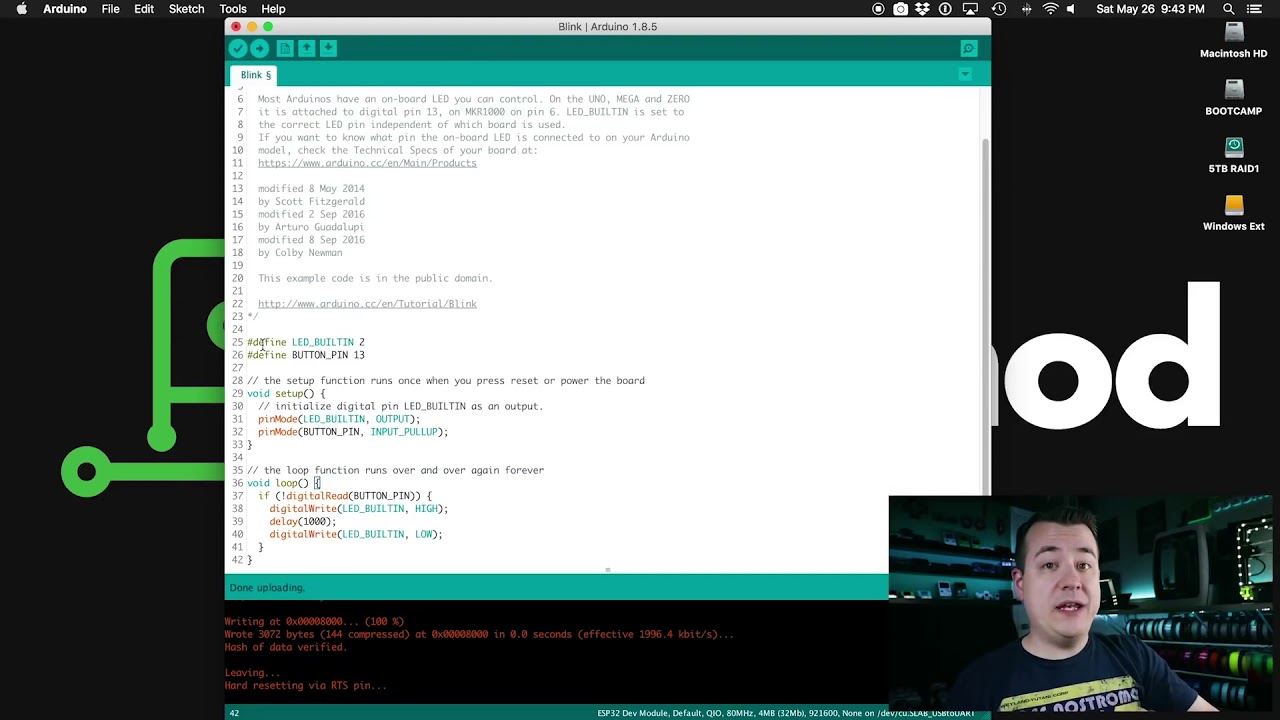Click the '#define BUTTON_PIN 13' line
Image resolution: width=1280 pixels, height=720 pixels.
pyautogui.click(x=306, y=355)
